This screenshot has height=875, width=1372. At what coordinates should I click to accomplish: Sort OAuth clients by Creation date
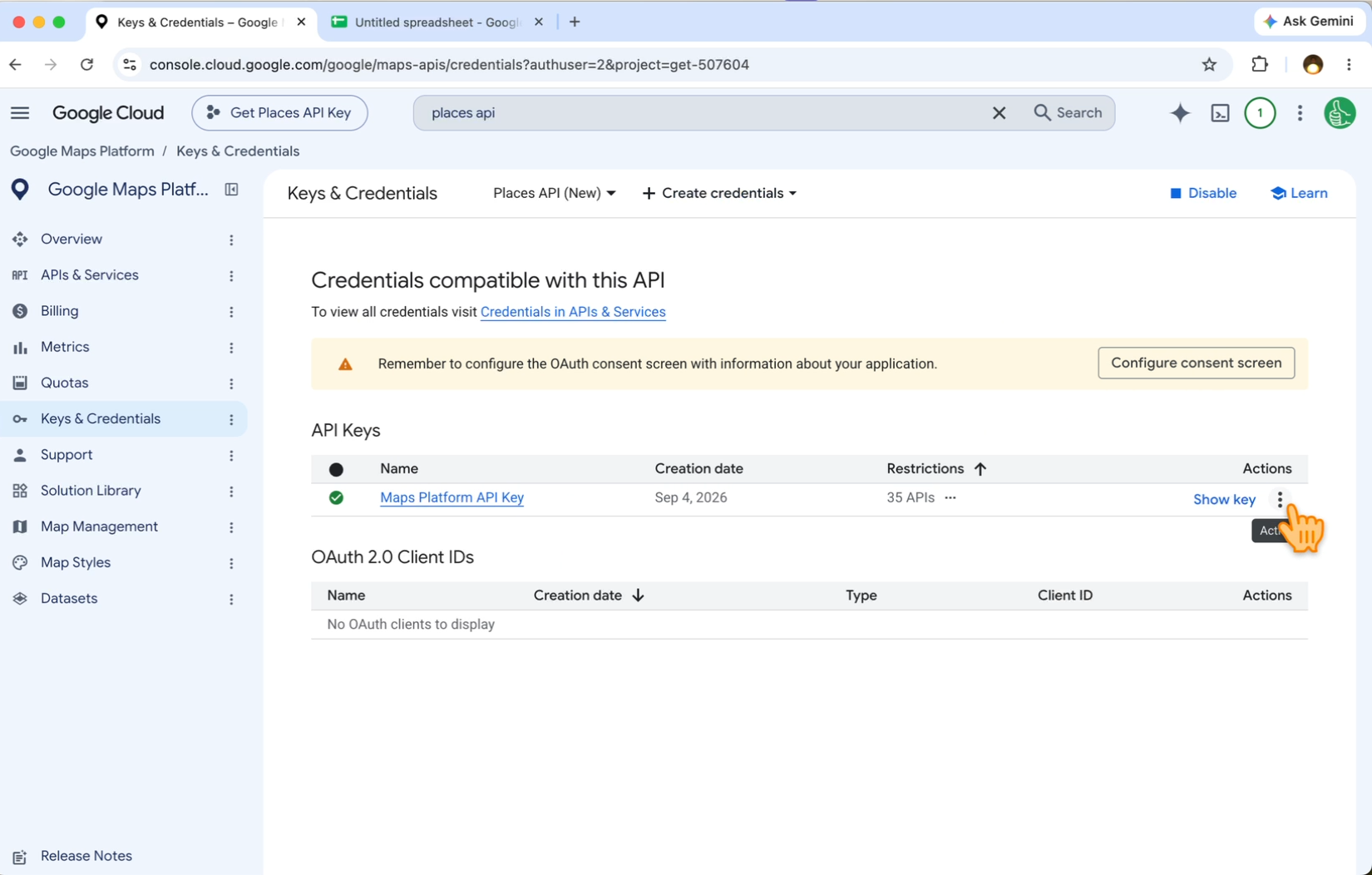point(589,596)
